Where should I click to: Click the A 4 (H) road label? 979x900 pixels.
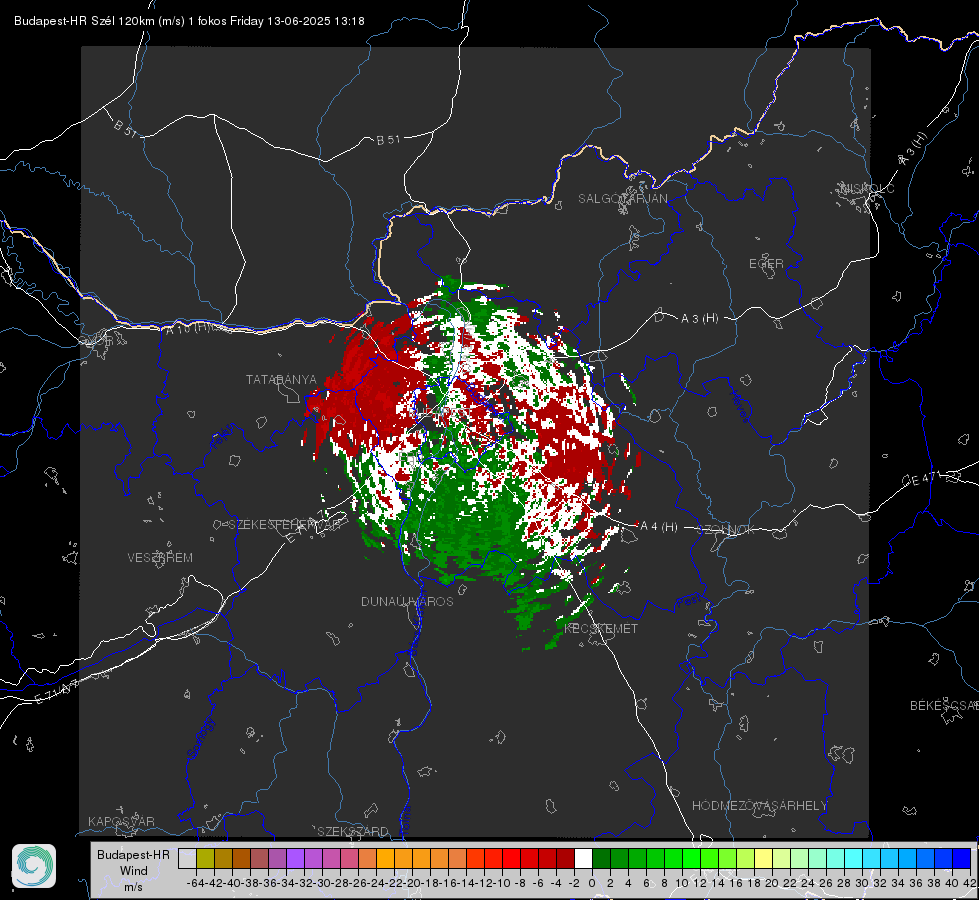[x=659, y=527]
